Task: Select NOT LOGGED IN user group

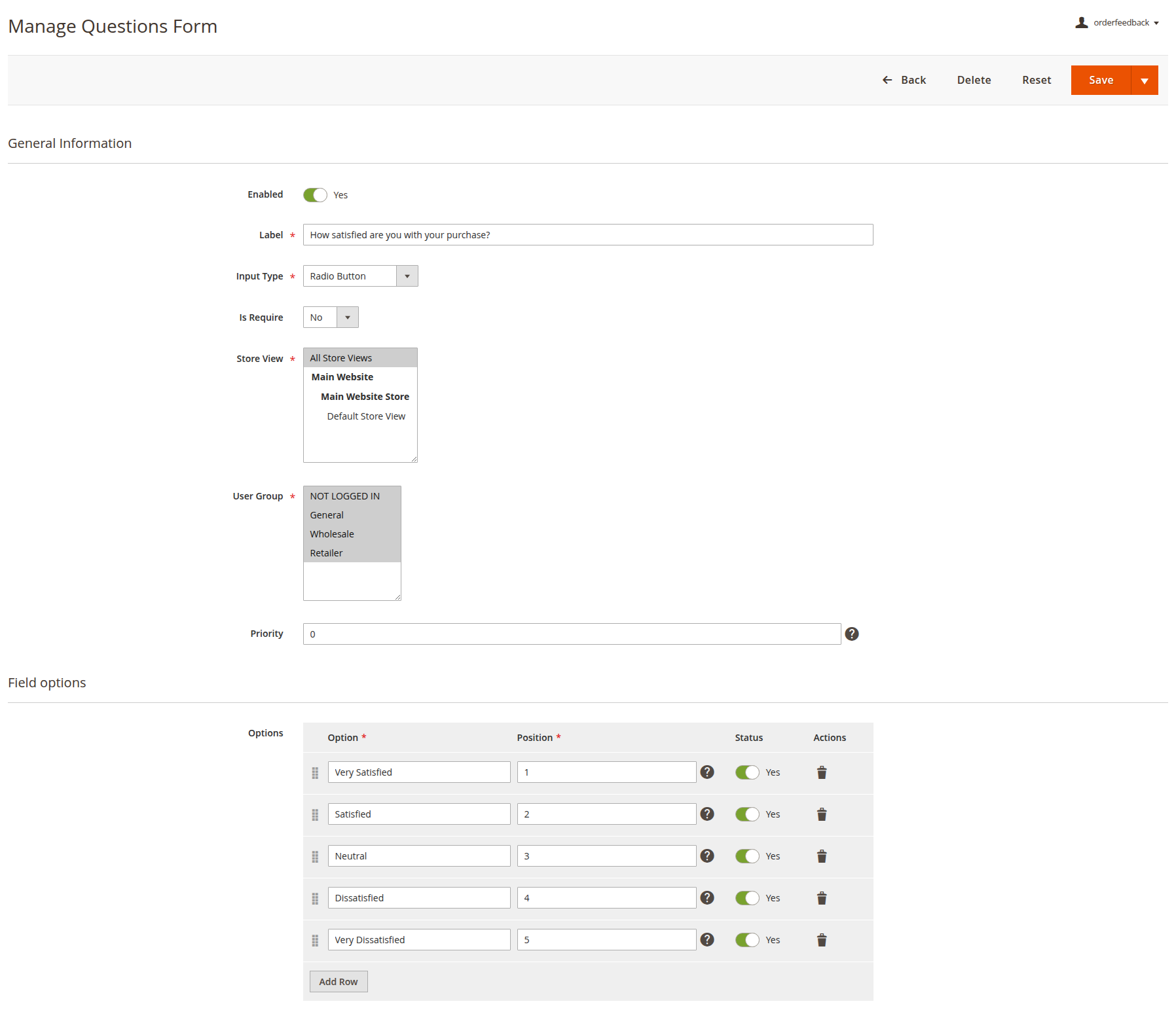Action: pyautogui.click(x=352, y=496)
